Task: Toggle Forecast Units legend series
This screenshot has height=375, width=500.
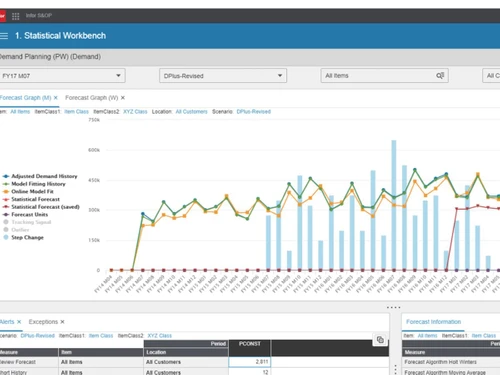Action: [x=25, y=214]
